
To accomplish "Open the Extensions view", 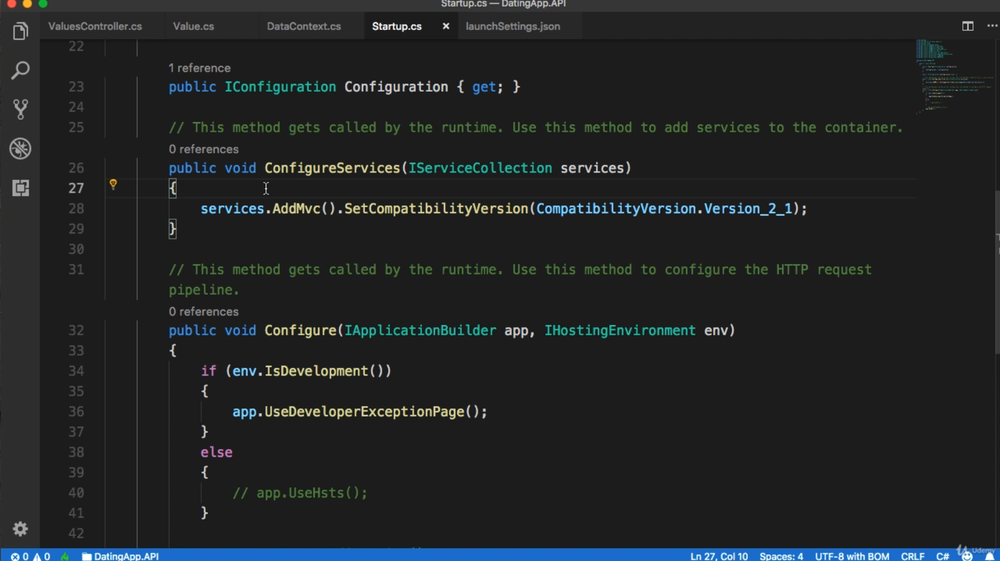I will click(x=20, y=188).
